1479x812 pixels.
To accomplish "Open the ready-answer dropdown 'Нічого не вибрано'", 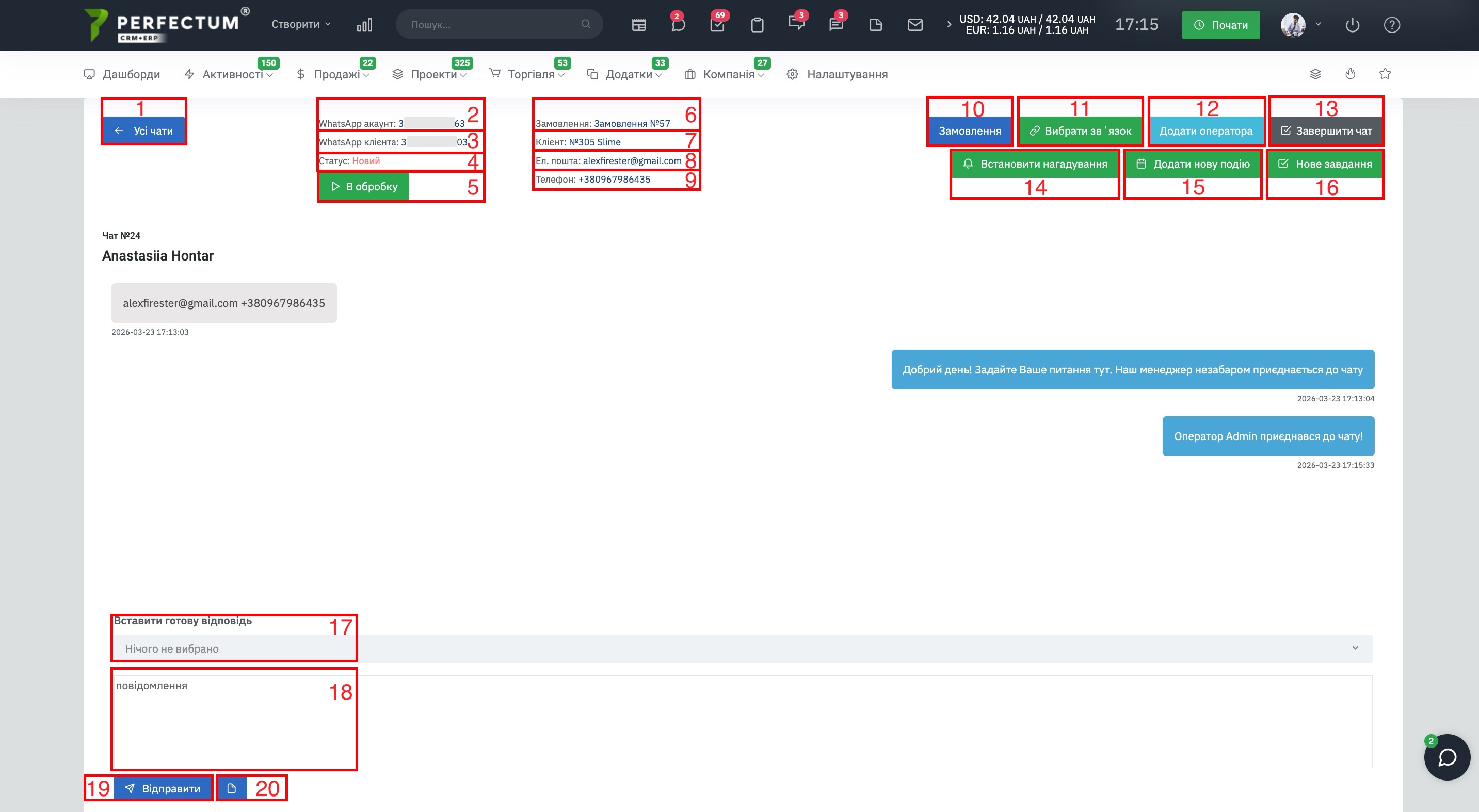I will coord(741,648).
